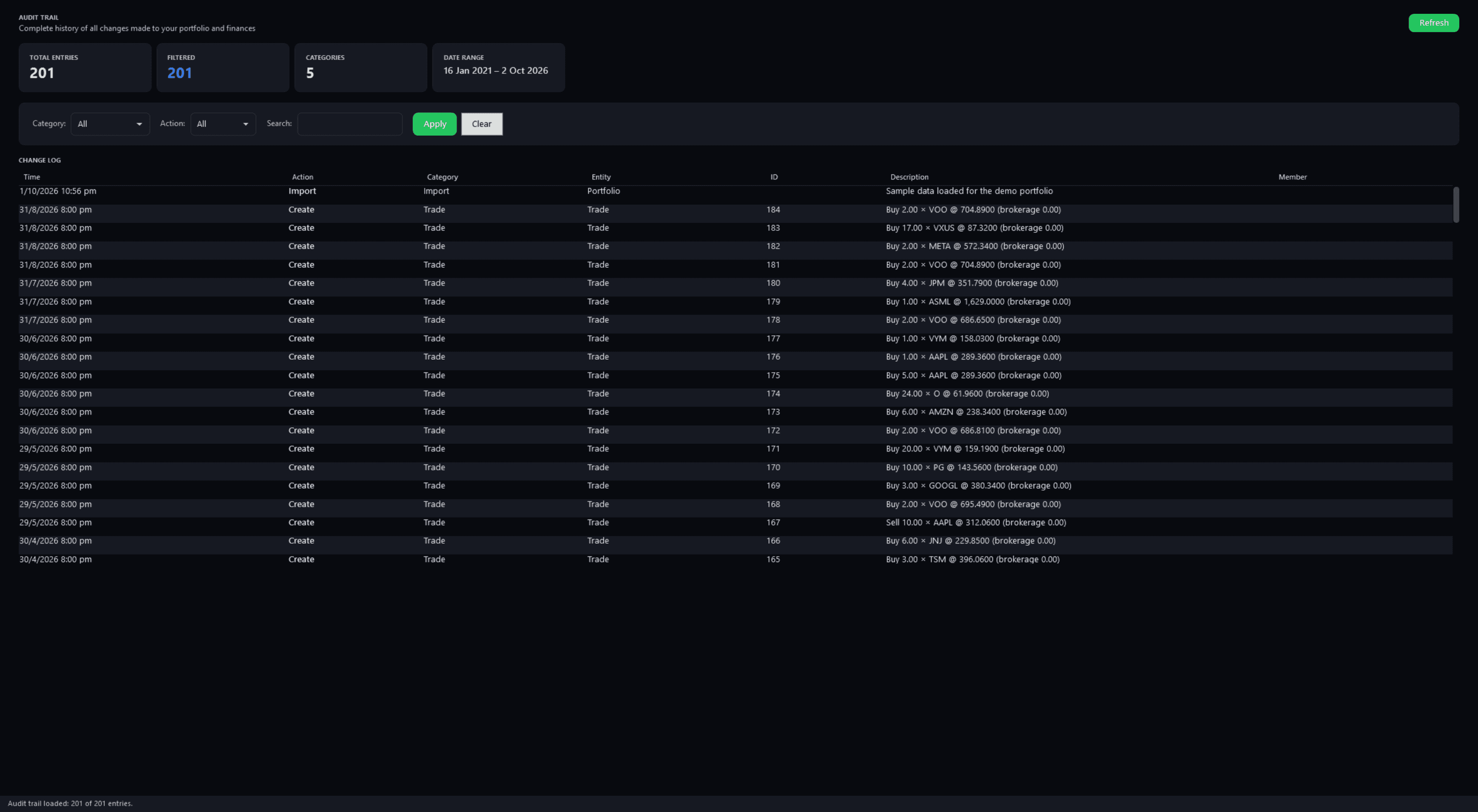Select trade ID 184 cell
This screenshot has height=812, width=1478.
tap(773, 210)
